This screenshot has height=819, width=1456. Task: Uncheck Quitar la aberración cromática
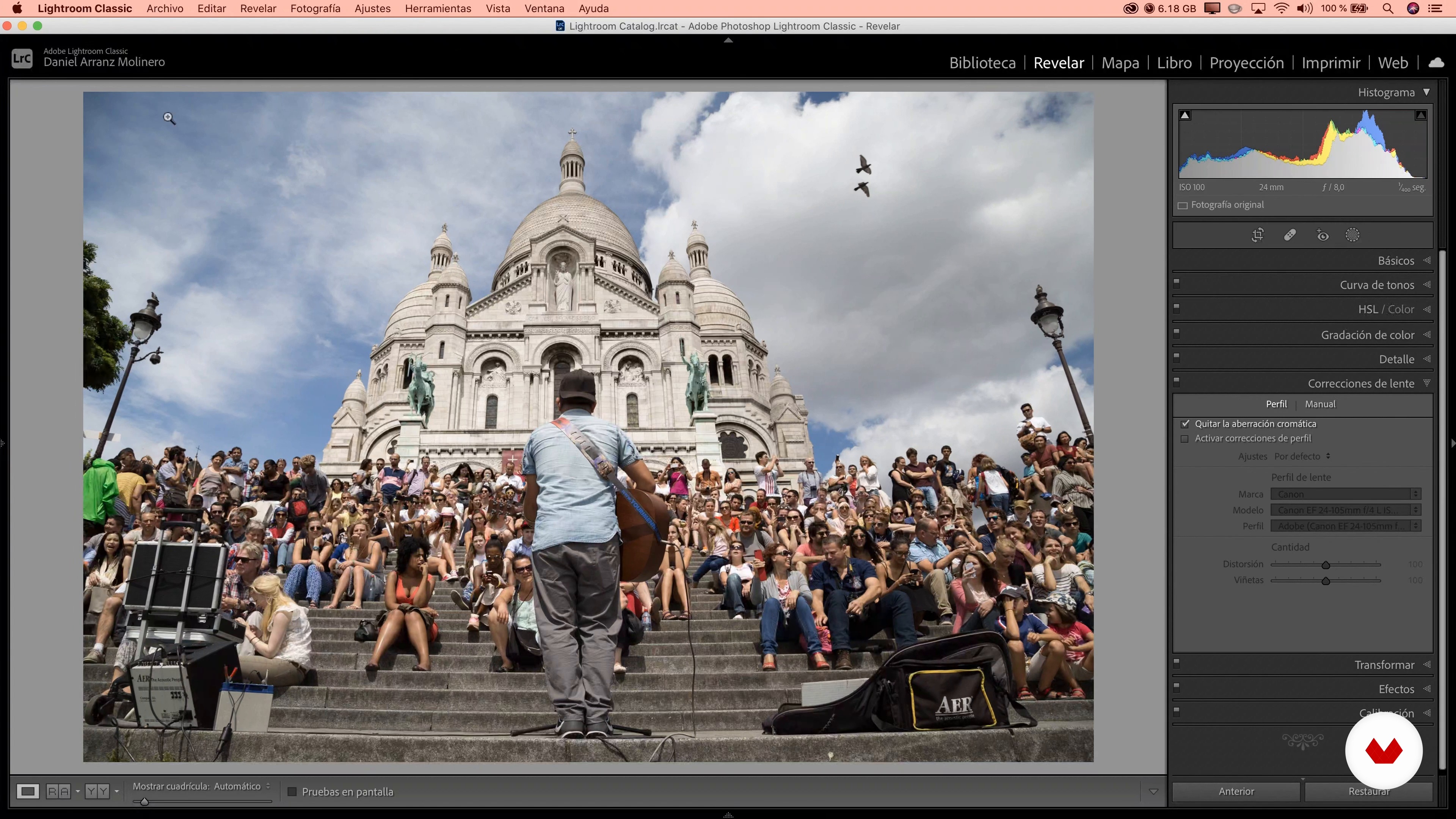tap(1185, 424)
